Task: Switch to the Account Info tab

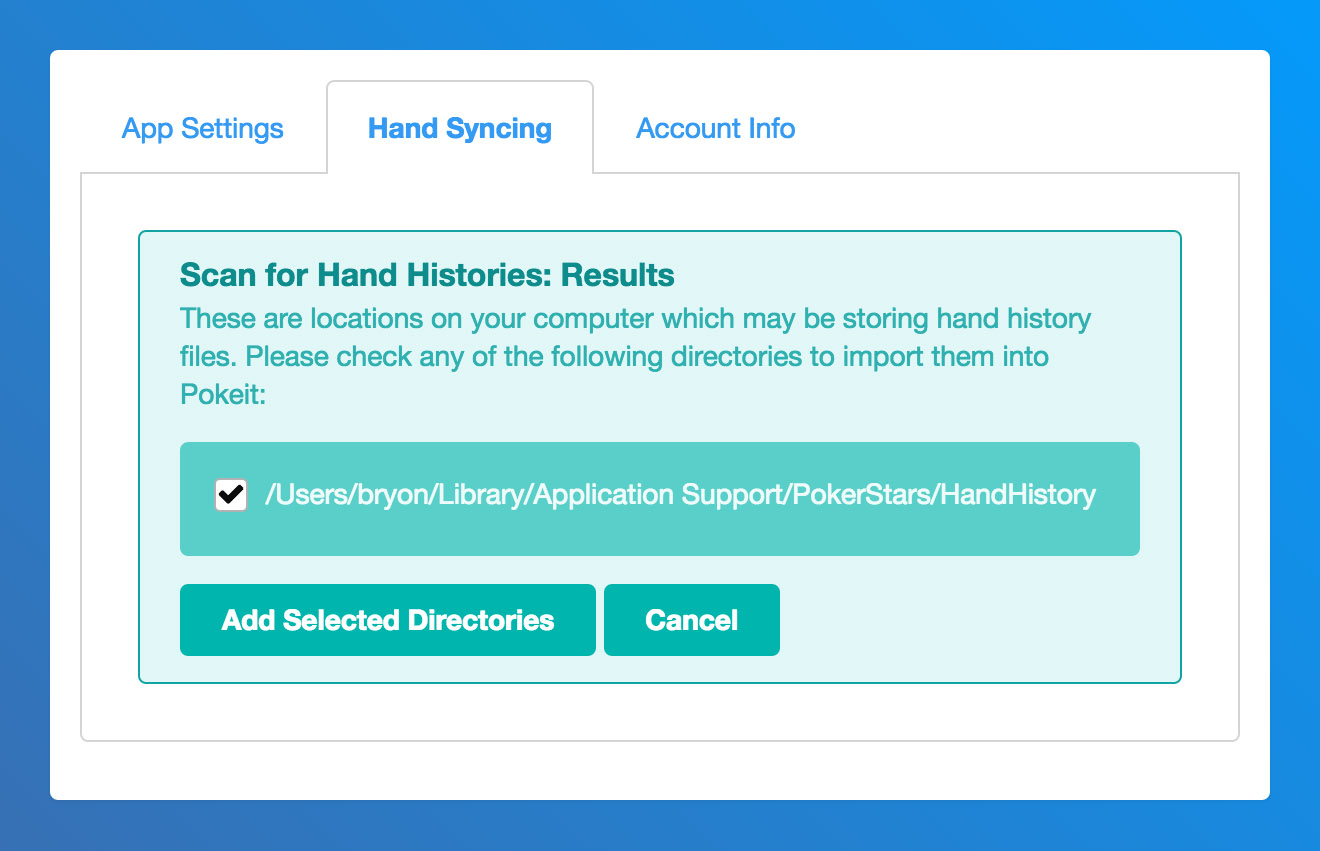Action: coord(716,128)
